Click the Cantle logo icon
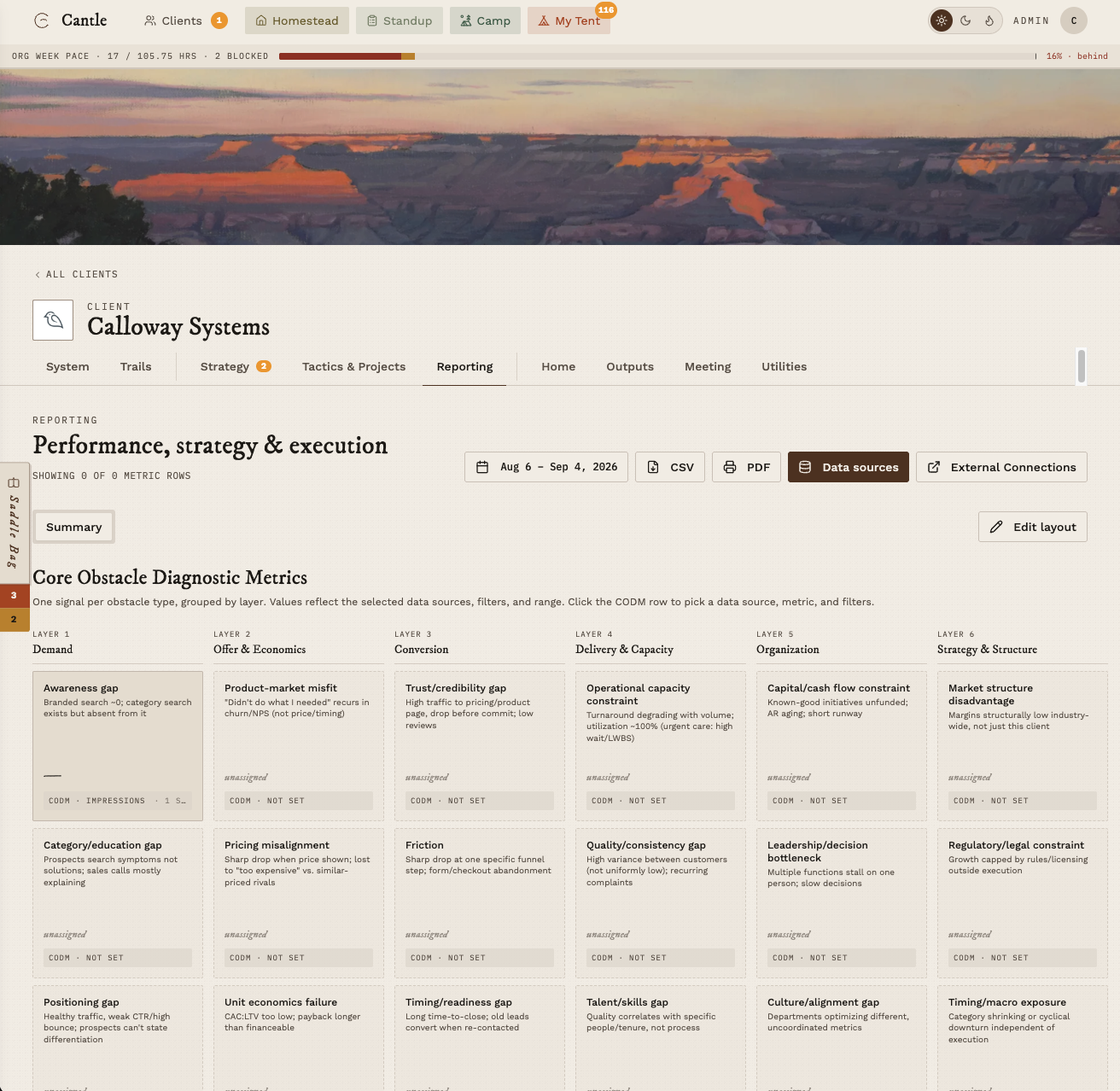This screenshot has width=1120, height=1091. [41, 20]
